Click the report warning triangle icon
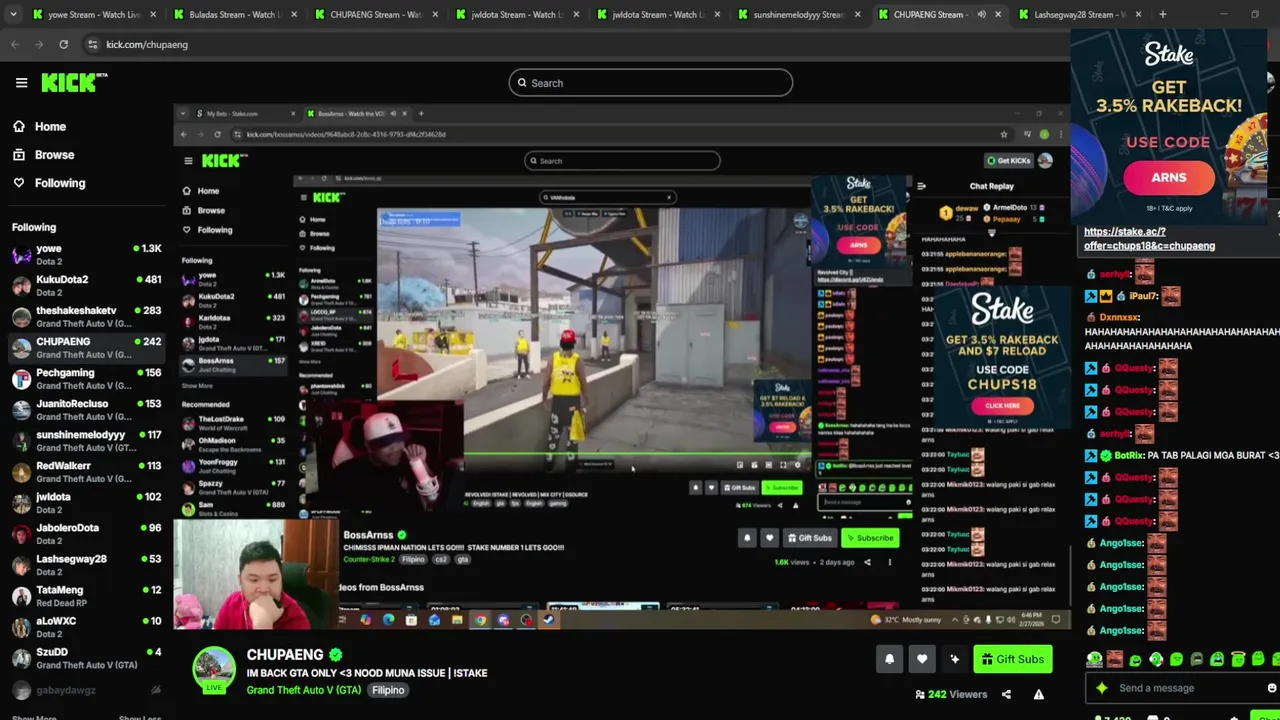Viewport: 1280px width, 720px height. 1038,694
